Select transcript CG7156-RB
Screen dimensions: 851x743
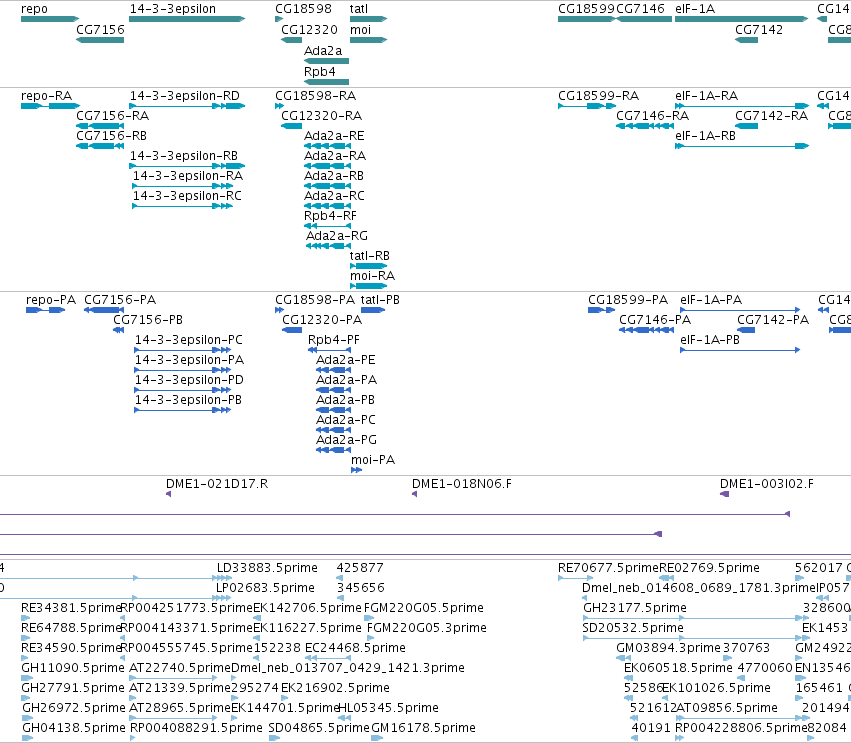coord(111,136)
